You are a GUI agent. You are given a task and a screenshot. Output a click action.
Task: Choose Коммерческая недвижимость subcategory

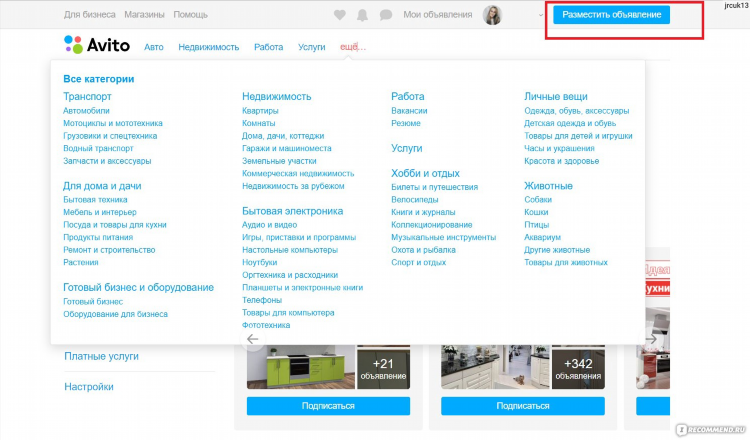point(298,173)
